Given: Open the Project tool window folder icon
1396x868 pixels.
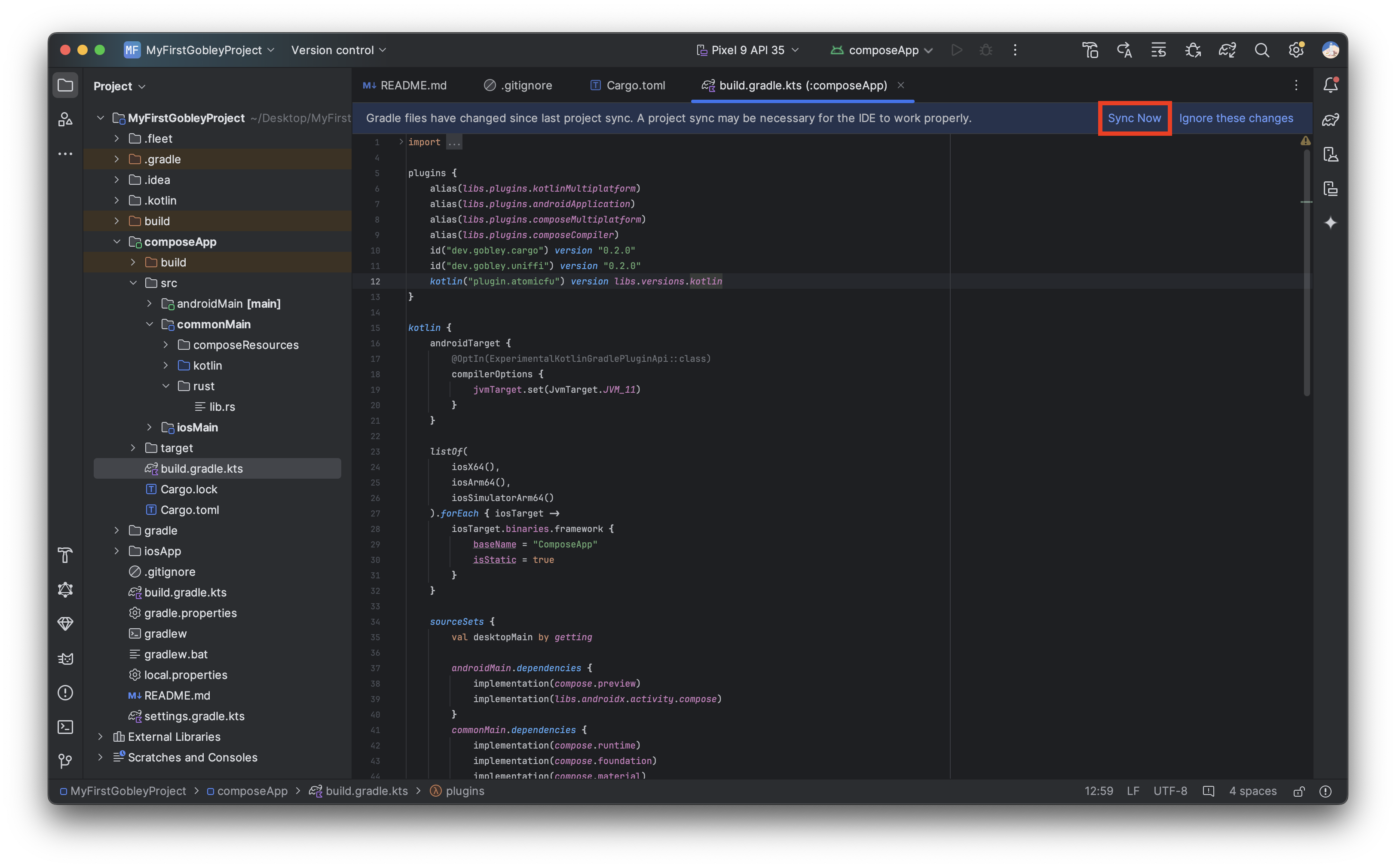Looking at the screenshot, I should point(65,86).
